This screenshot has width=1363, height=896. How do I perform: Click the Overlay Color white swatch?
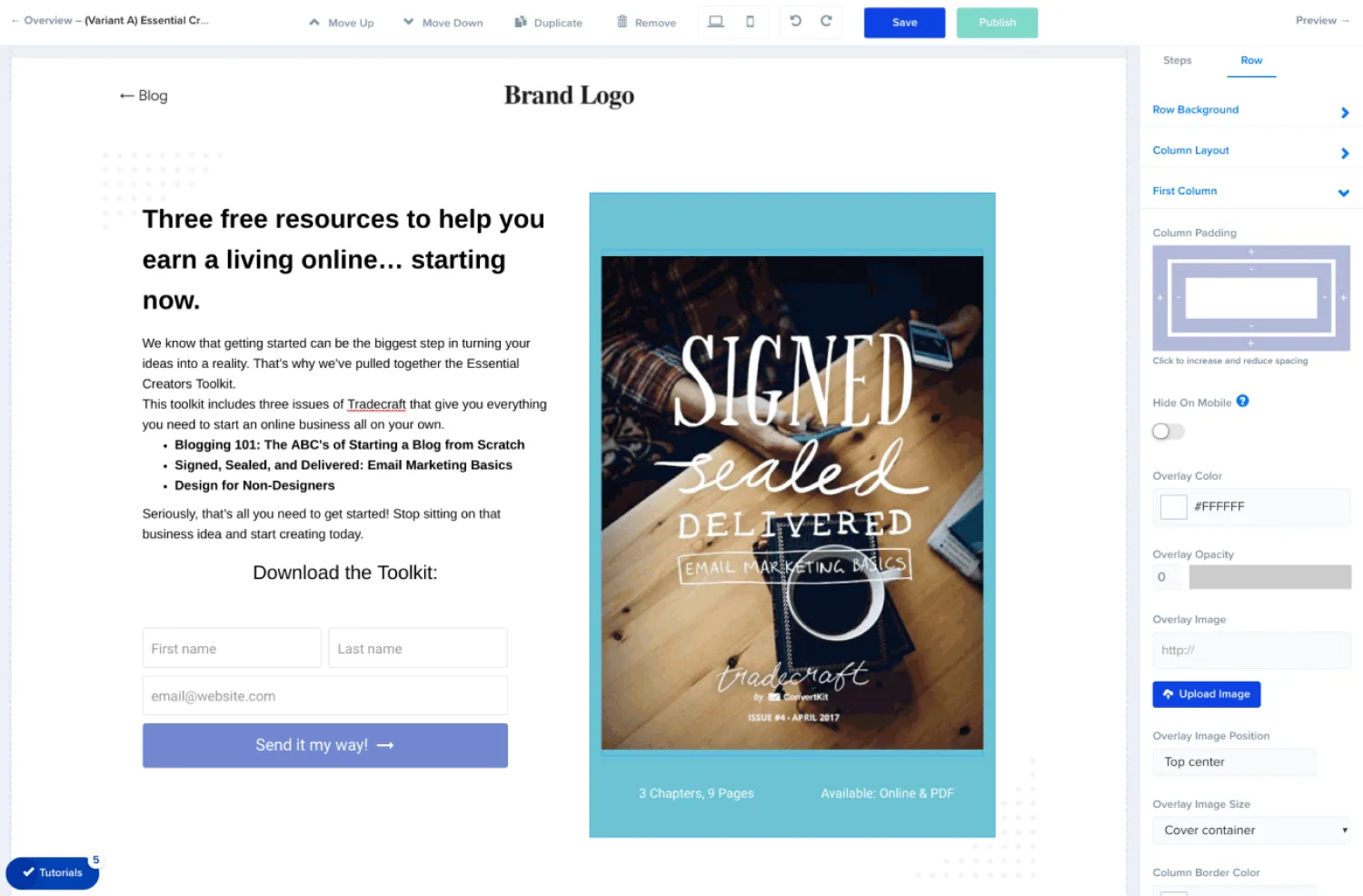1173,507
